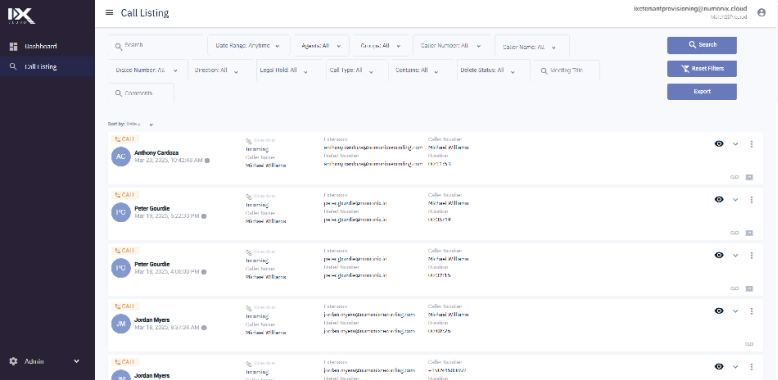Image resolution: width=778 pixels, height=380 pixels.
Task: Click the AC avatar for Anthony Cardoza
Action: point(121,156)
